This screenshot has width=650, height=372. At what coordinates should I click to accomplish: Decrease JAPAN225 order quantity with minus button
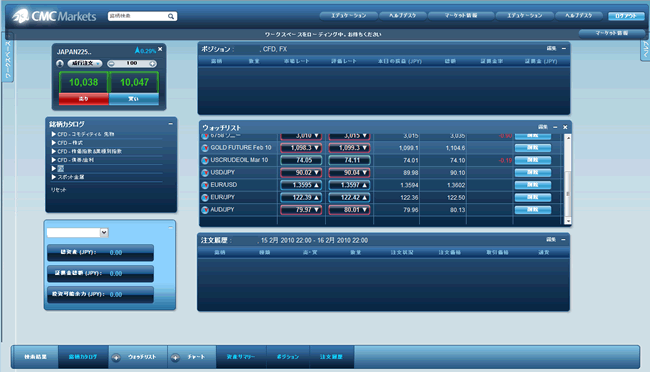click(111, 63)
